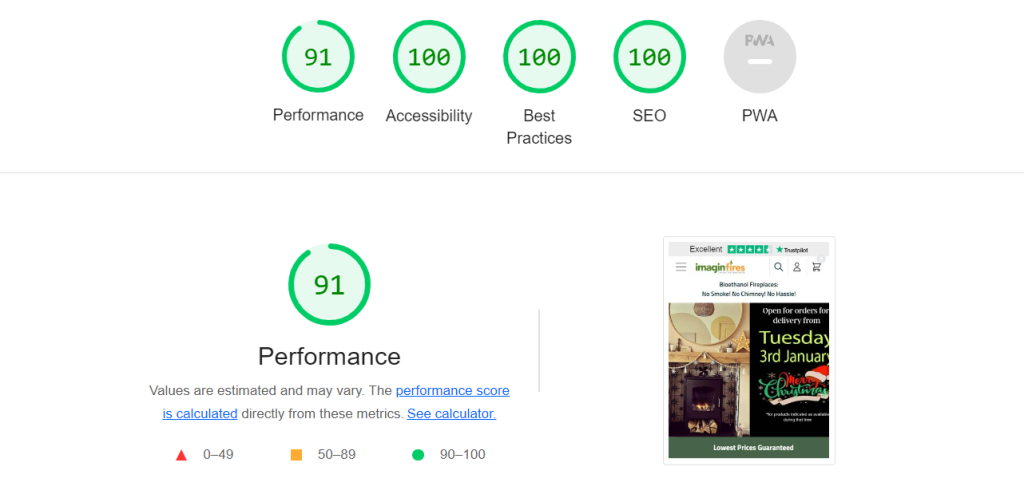Click the hamburger menu icon in the page preview
The width and height of the screenshot is (1024, 502).
680,266
